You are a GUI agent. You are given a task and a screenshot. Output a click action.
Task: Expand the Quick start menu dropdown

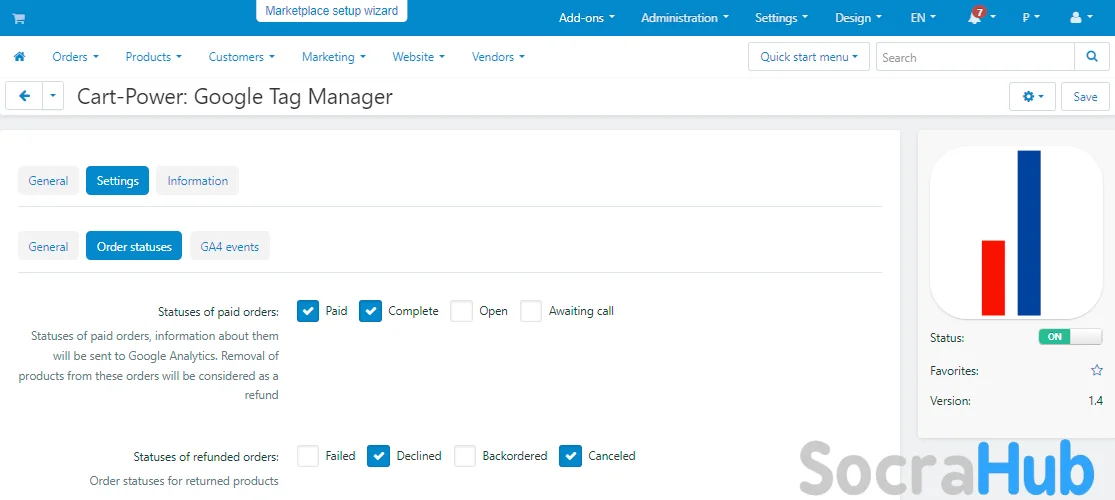point(809,57)
